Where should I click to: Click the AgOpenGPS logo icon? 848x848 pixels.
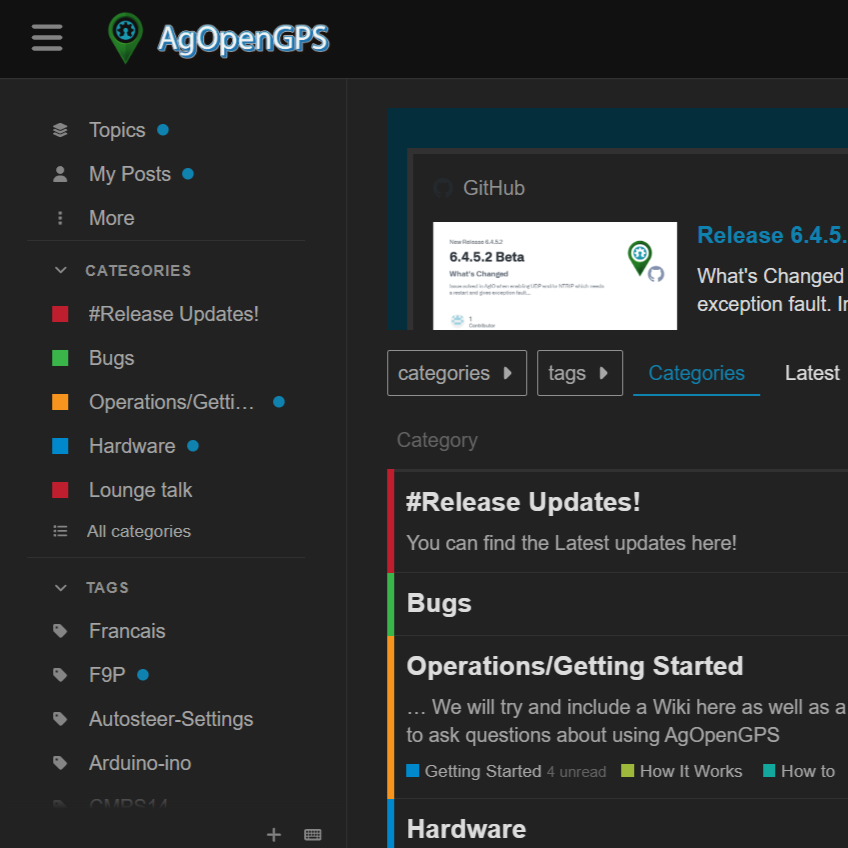[x=125, y=38]
